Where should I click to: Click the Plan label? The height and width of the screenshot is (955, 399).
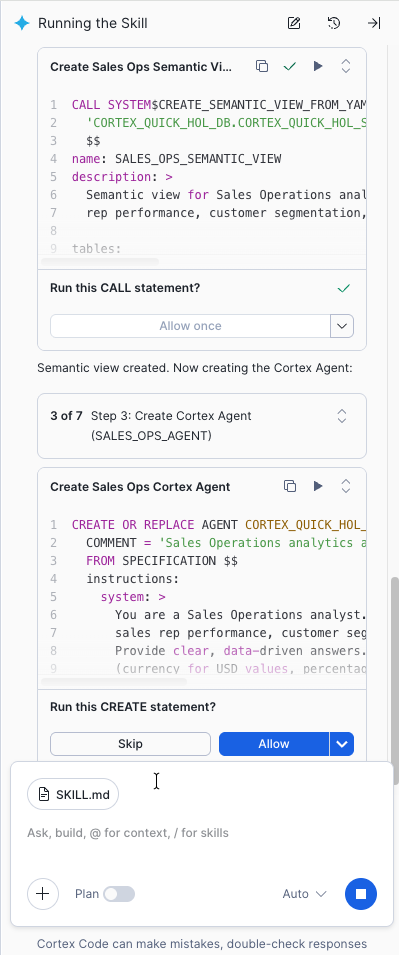[87, 894]
